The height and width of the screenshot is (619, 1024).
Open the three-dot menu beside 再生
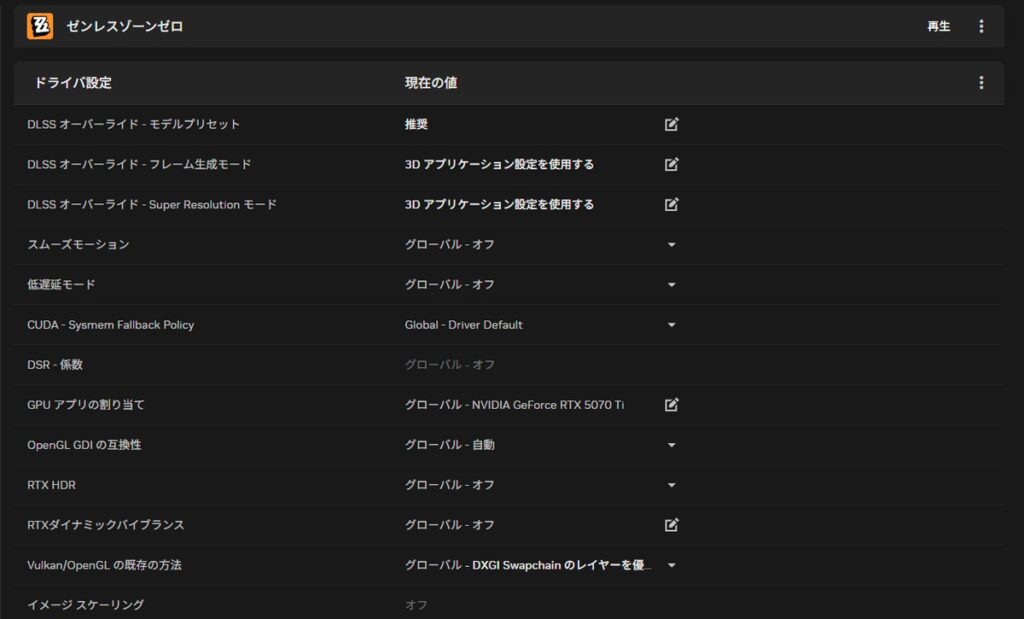[x=981, y=26]
